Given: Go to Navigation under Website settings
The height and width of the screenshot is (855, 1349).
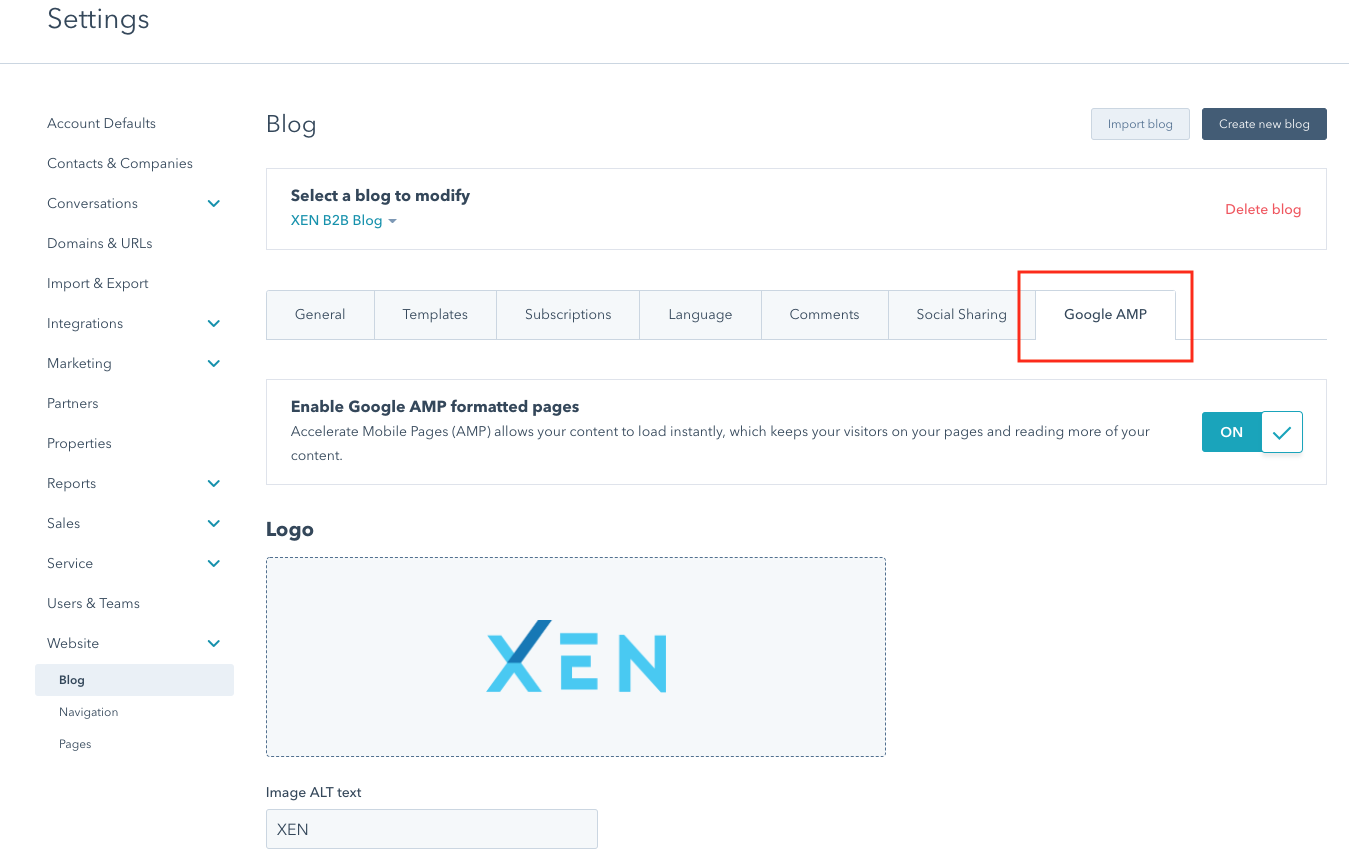Looking at the screenshot, I should 88,711.
